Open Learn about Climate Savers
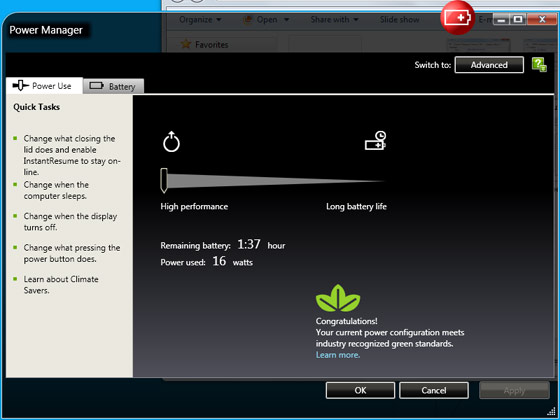Screen dimensions: 560x420 (x=61, y=285)
